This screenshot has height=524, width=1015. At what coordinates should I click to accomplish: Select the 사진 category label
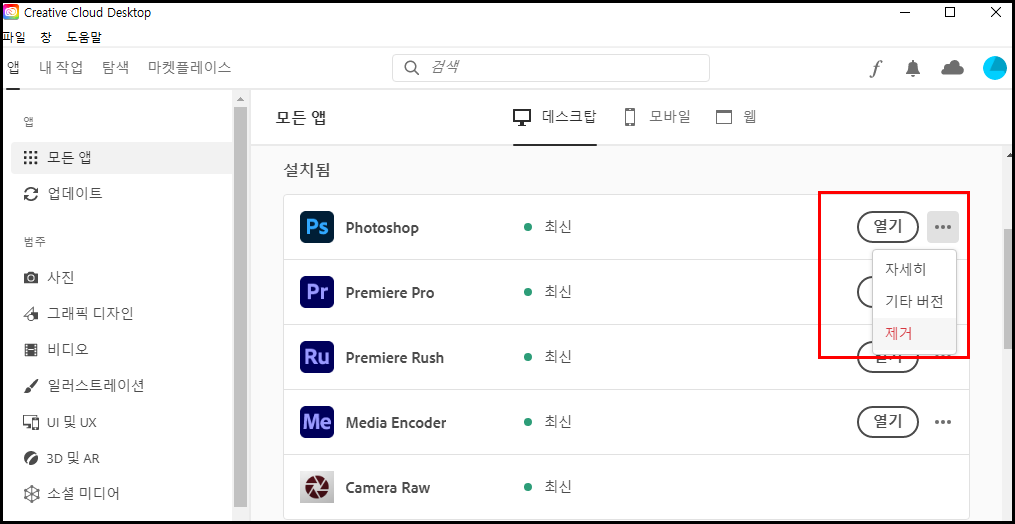(x=61, y=278)
